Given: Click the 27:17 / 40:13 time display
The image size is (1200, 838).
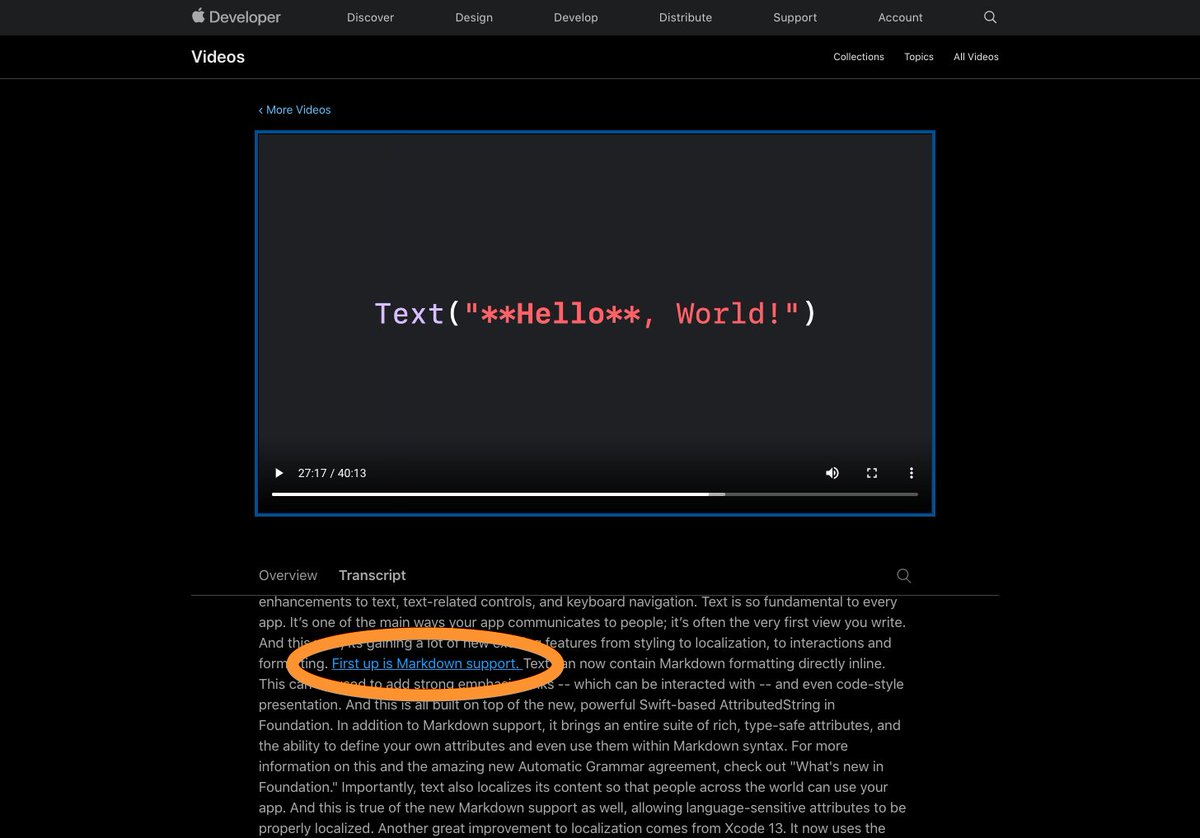Looking at the screenshot, I should click(332, 473).
